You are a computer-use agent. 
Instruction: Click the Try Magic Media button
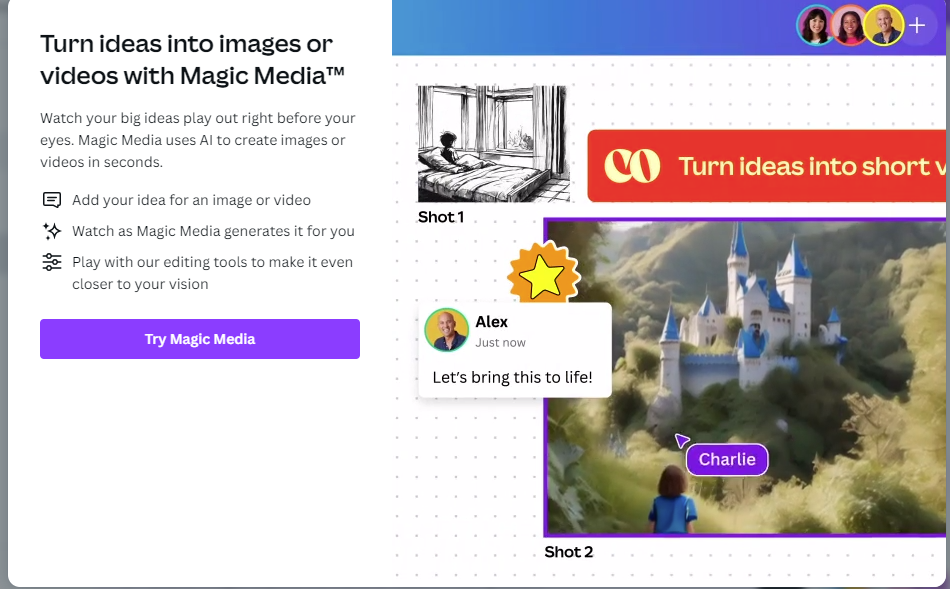199,339
